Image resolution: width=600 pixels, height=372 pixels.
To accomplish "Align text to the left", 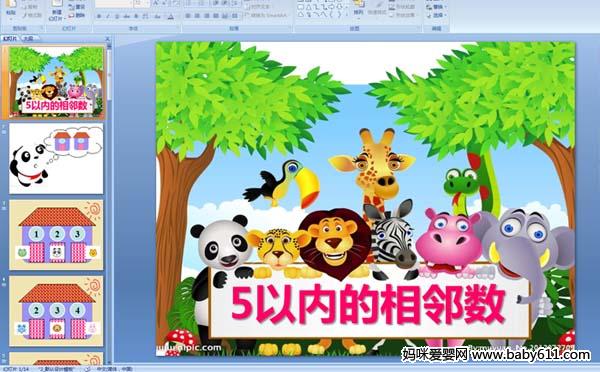I will [188, 16].
